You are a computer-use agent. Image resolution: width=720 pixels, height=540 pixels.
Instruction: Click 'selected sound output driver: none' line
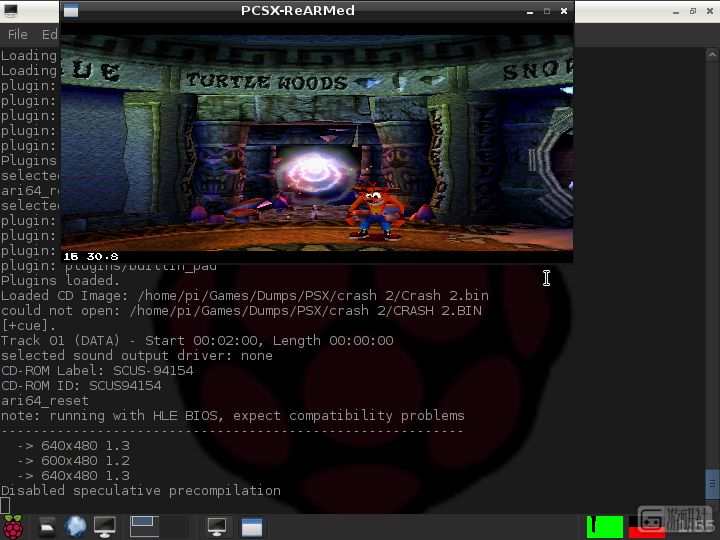click(x=137, y=356)
